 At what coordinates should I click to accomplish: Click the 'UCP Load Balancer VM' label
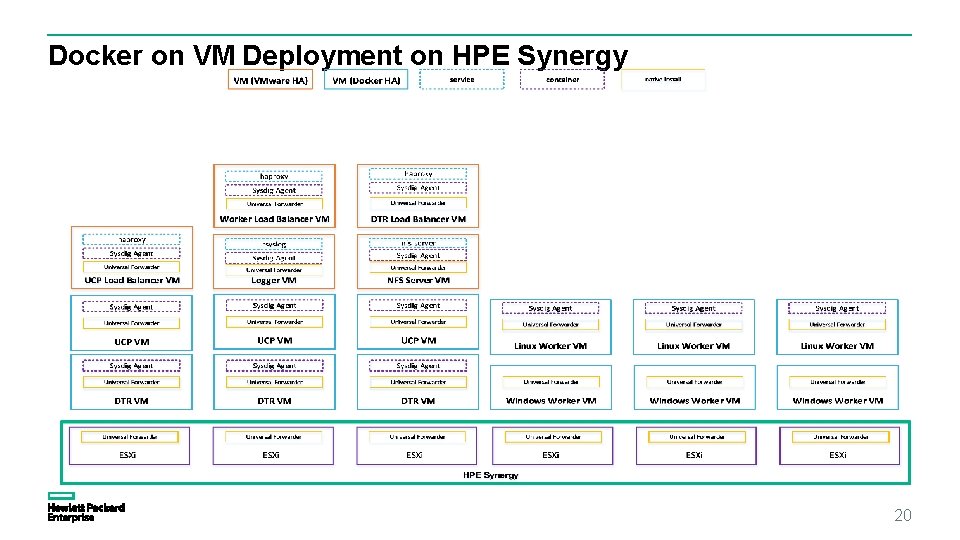pos(132,280)
